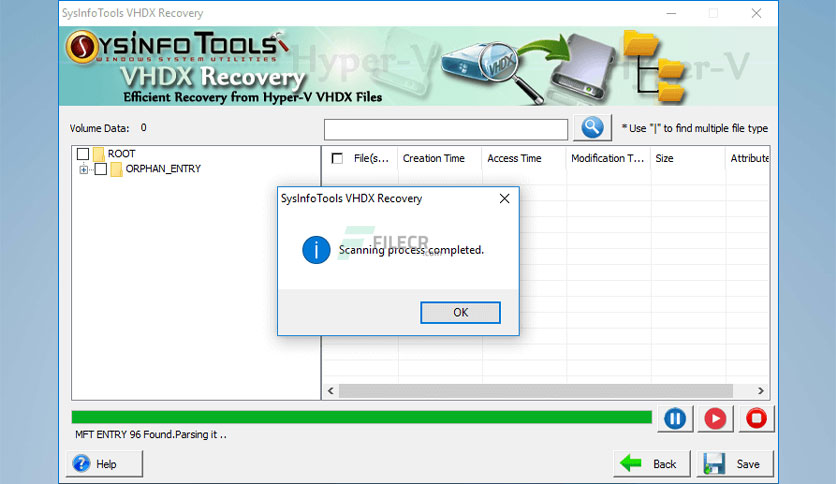The width and height of the screenshot is (836, 484).
Task: Minimize the SysInfoTools VHDX Recovery window
Action: coord(671,13)
